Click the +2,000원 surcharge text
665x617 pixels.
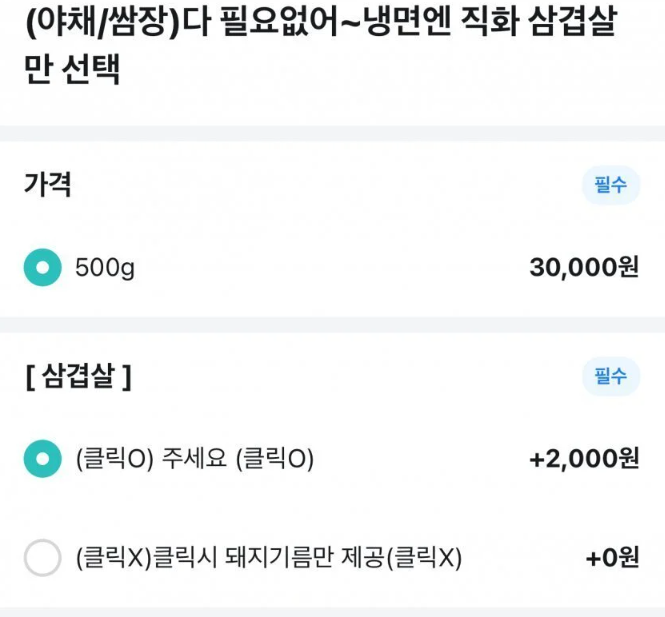coord(584,459)
